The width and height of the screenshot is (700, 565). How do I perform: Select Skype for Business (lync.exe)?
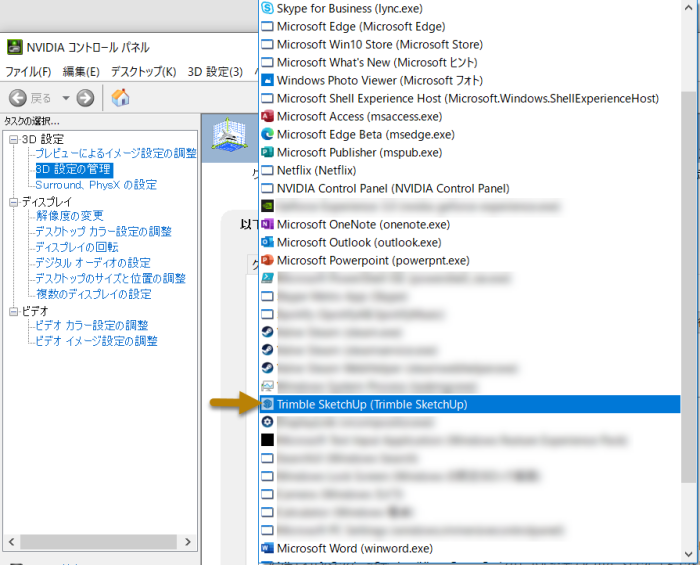[470, 8]
